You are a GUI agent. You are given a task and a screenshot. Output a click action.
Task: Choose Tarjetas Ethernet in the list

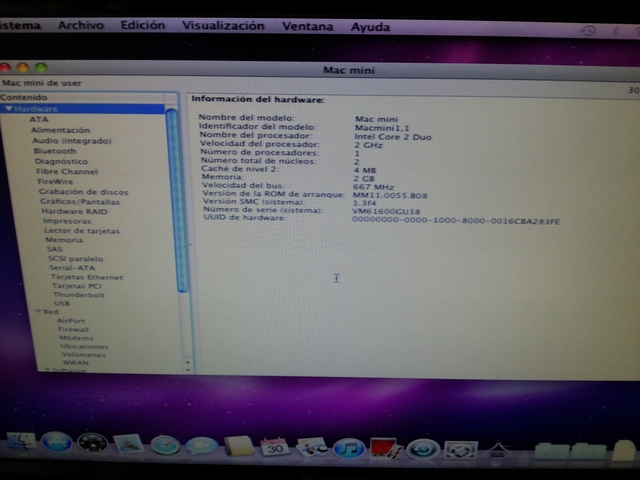coord(87,276)
